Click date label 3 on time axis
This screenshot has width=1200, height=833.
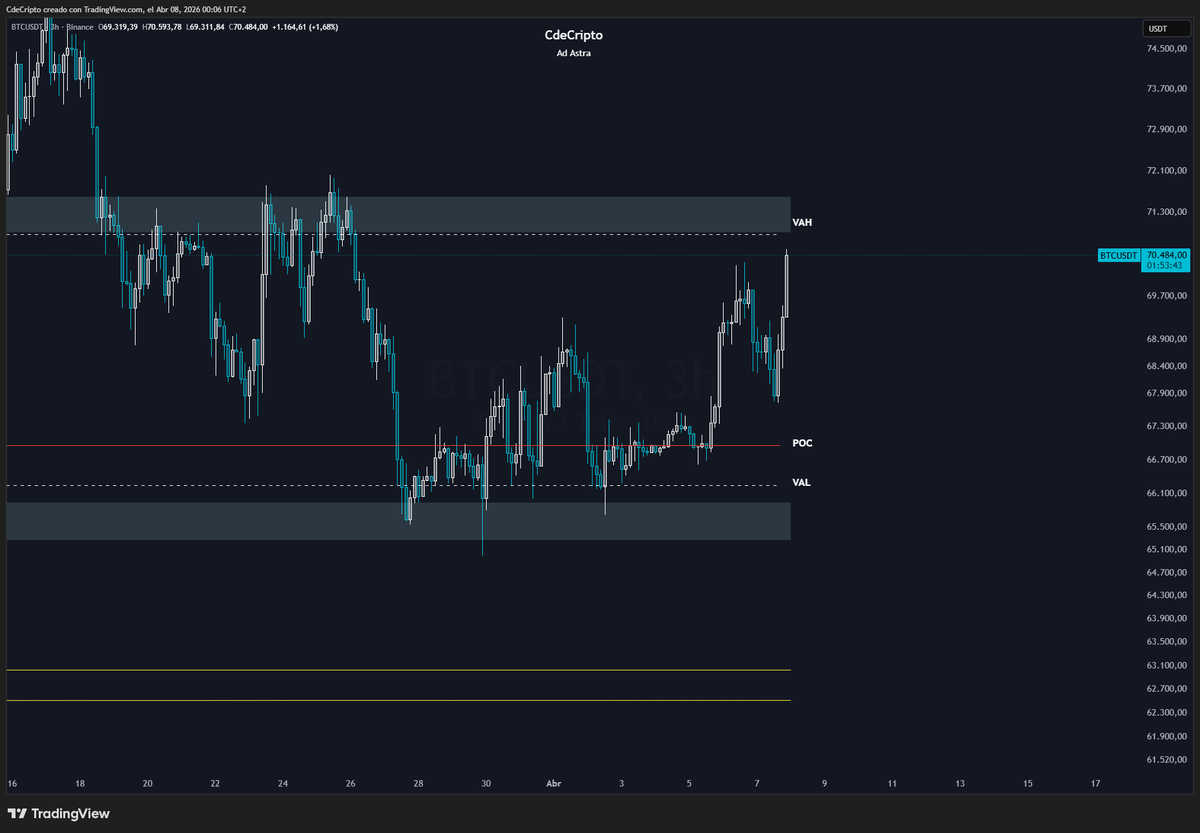pyautogui.click(x=622, y=785)
